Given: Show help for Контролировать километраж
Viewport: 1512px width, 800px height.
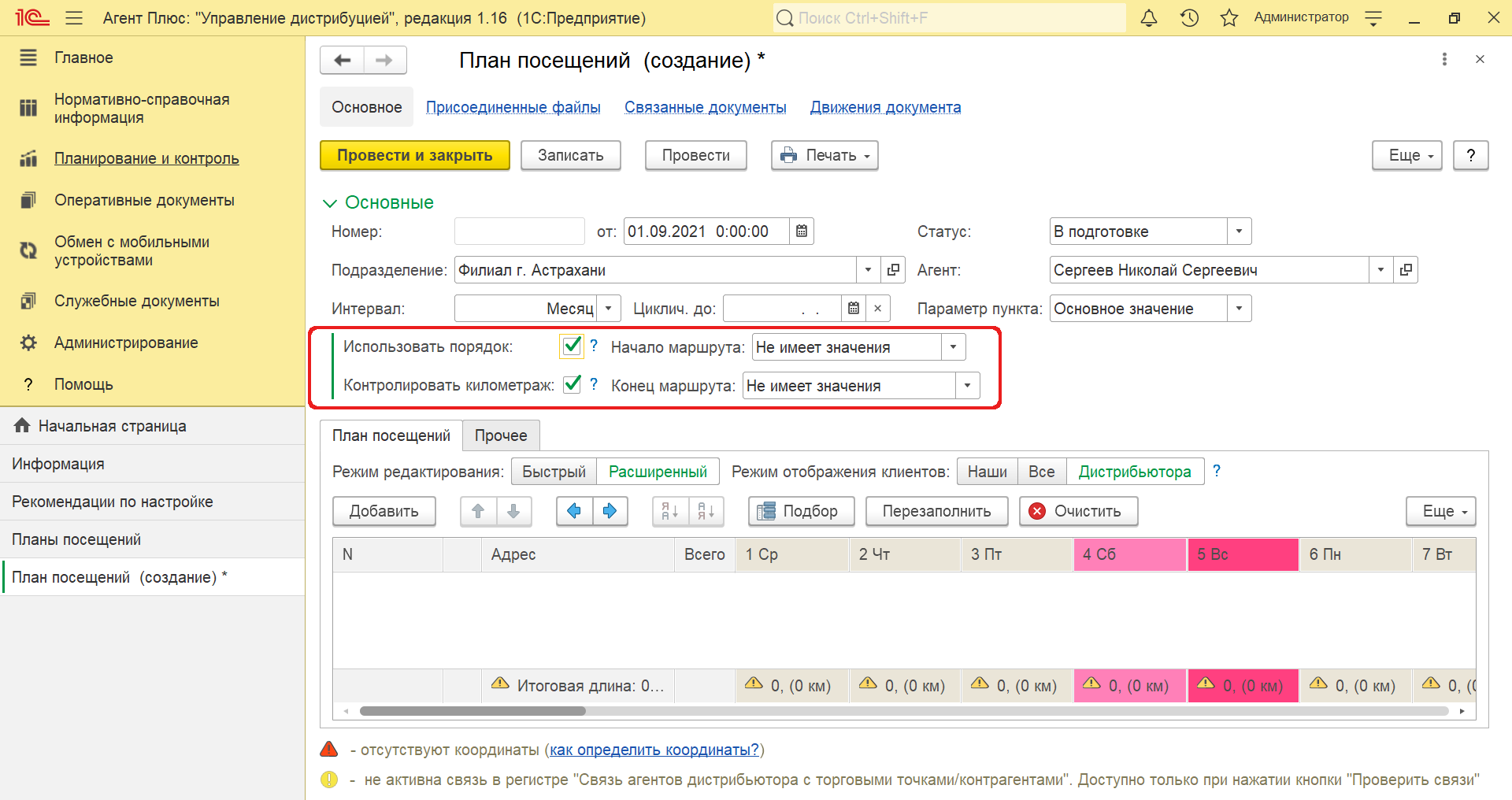Looking at the screenshot, I should click(594, 383).
